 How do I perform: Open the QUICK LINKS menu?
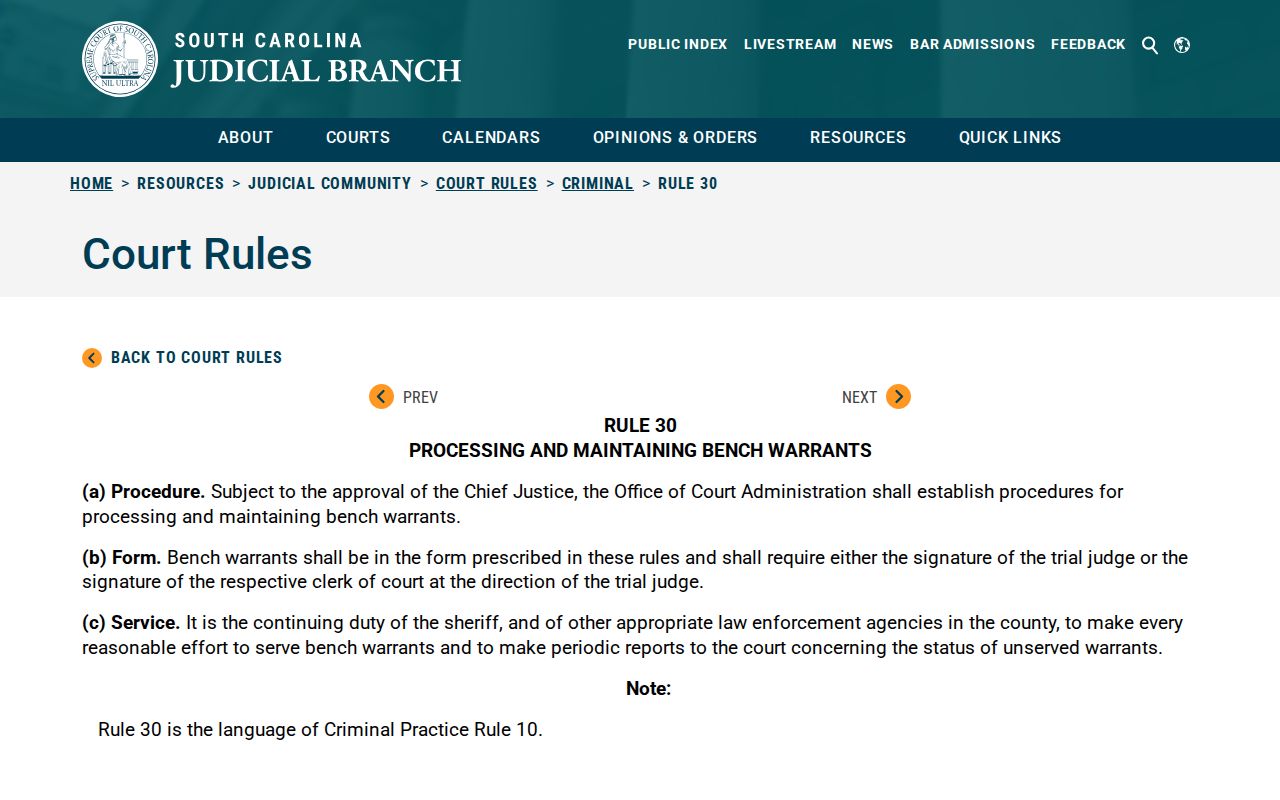coord(1010,138)
